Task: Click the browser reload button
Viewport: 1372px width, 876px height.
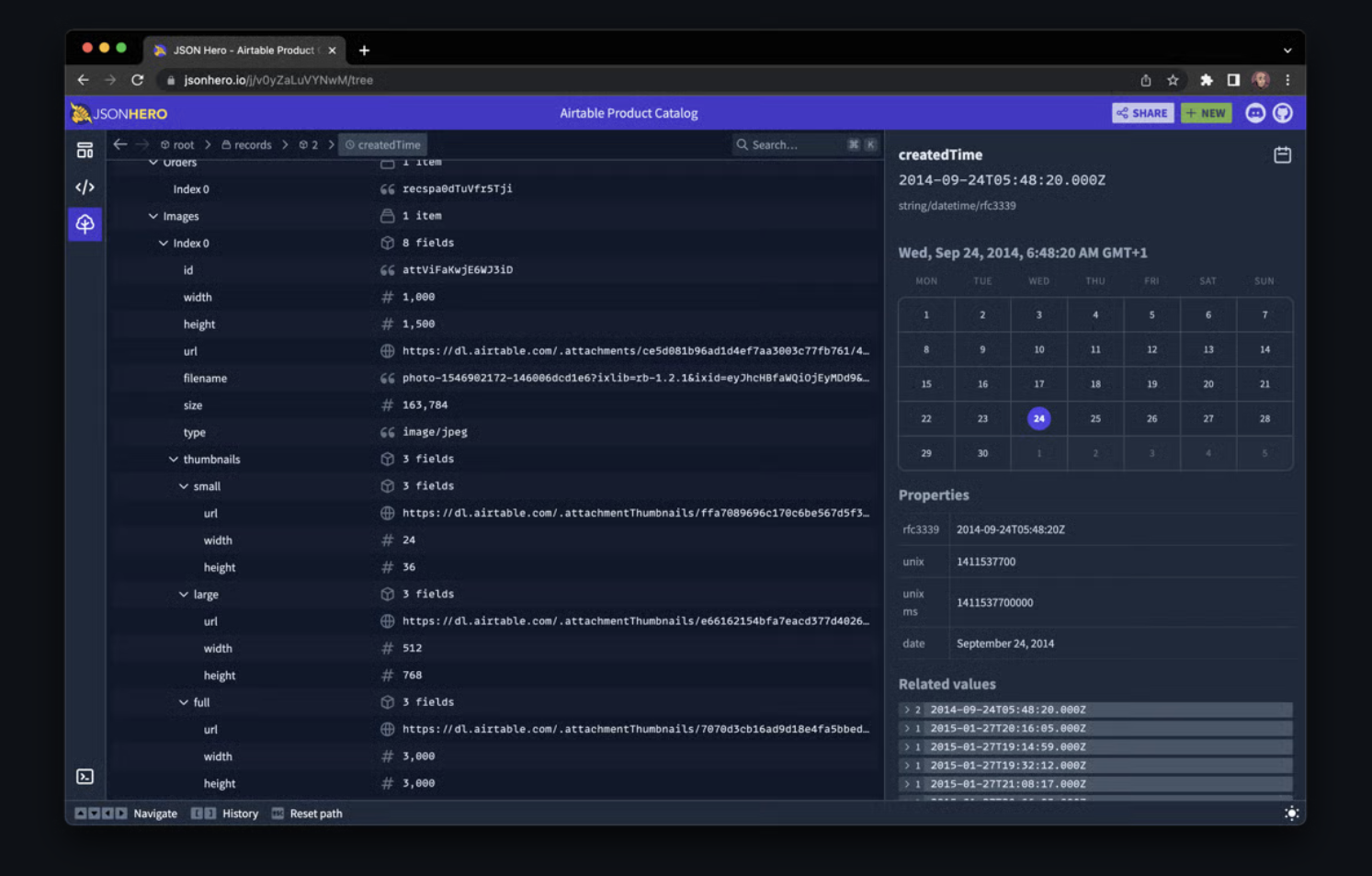Action: [137, 80]
